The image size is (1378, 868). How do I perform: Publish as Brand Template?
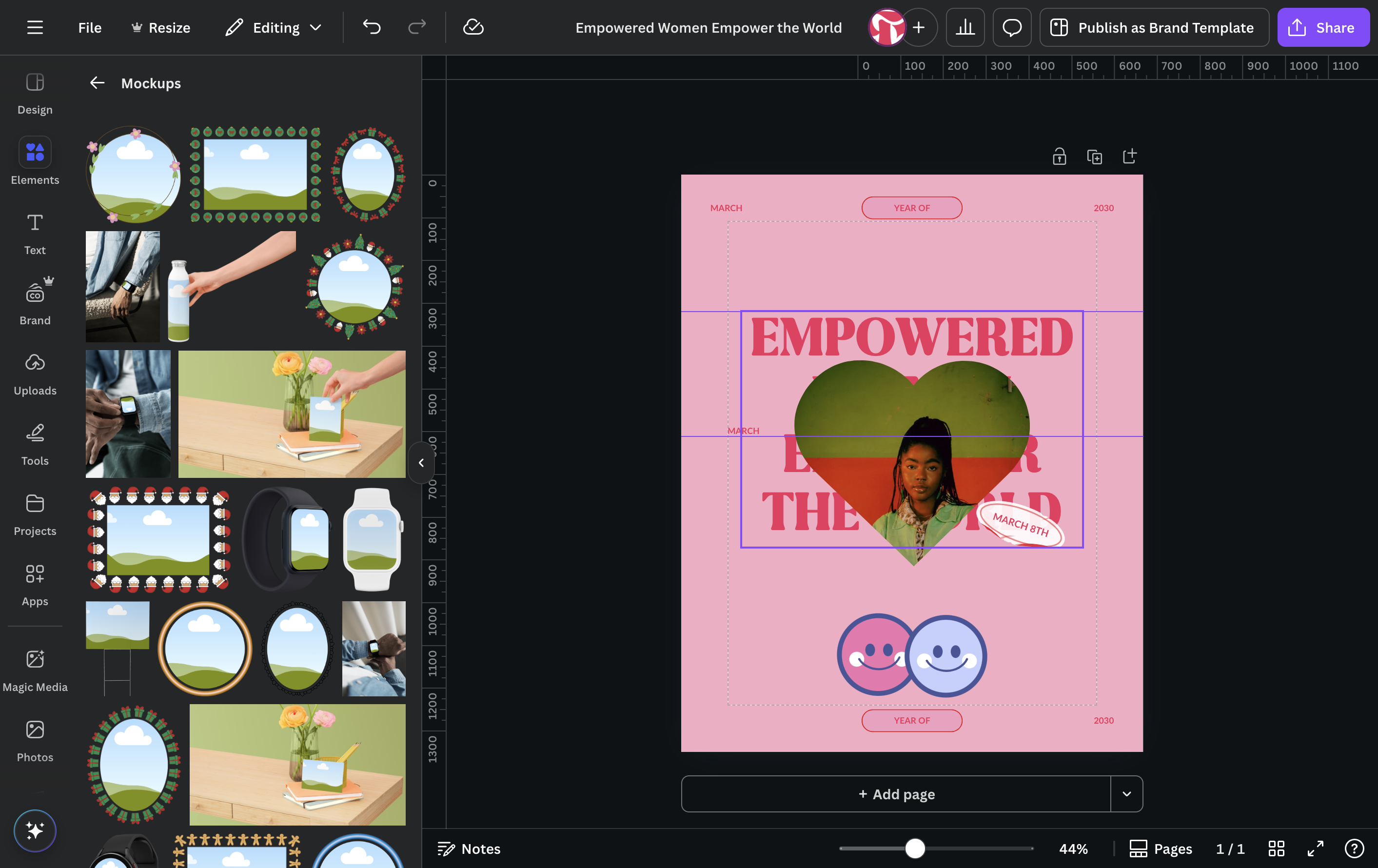1154,27
